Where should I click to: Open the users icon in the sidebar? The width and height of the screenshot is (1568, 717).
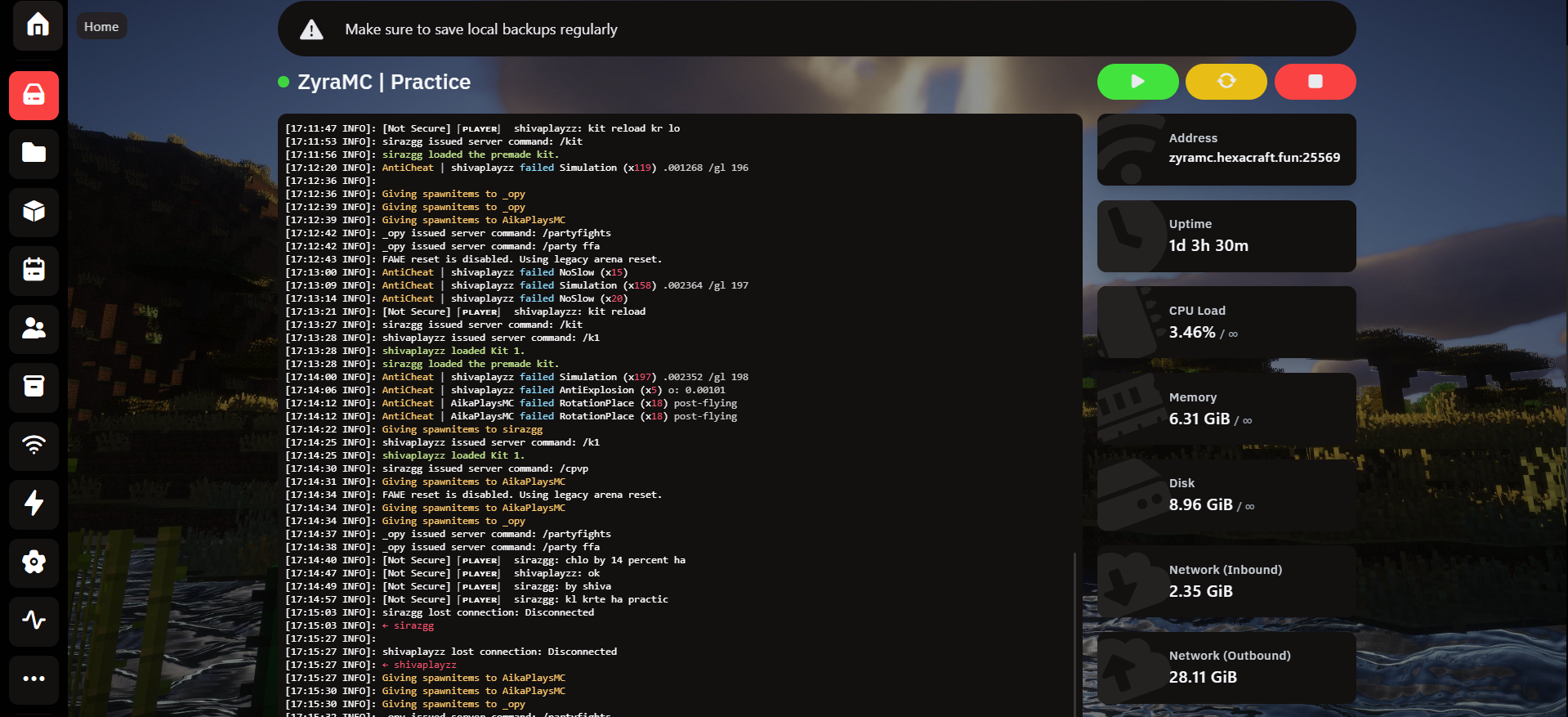tap(34, 328)
